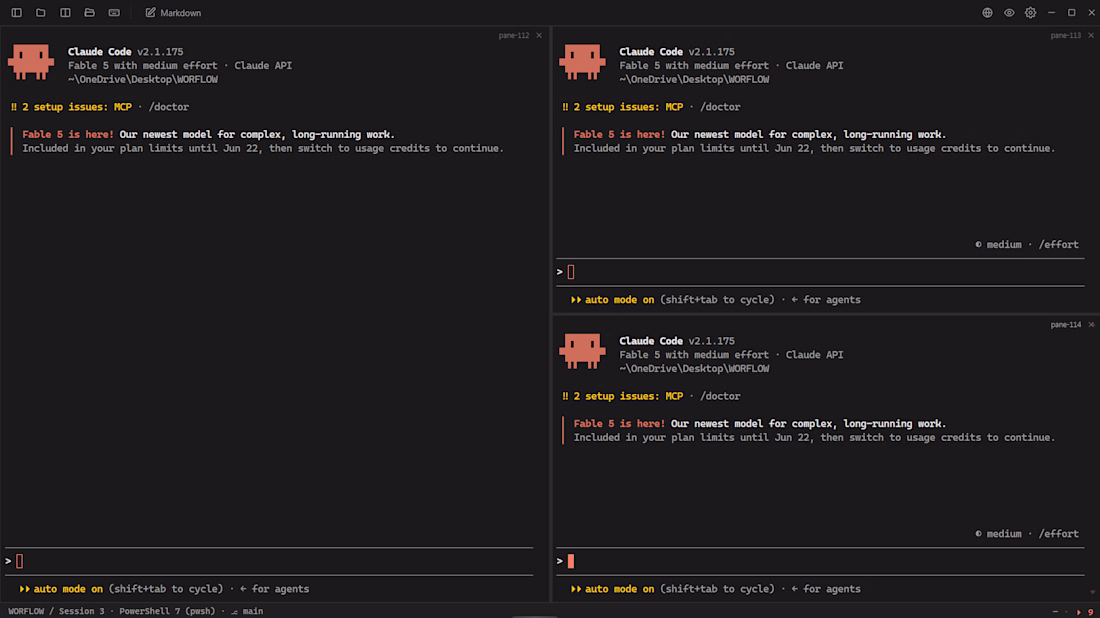Viewport: 1100px width, 618px height.
Task: Click the keyboard icon in toolbar
Action: point(114,13)
